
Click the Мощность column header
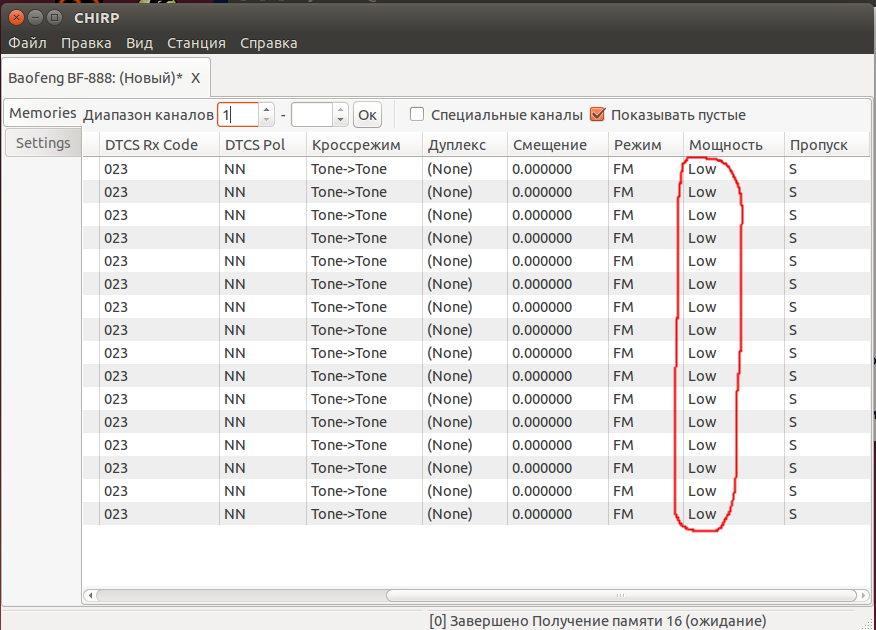click(726, 145)
